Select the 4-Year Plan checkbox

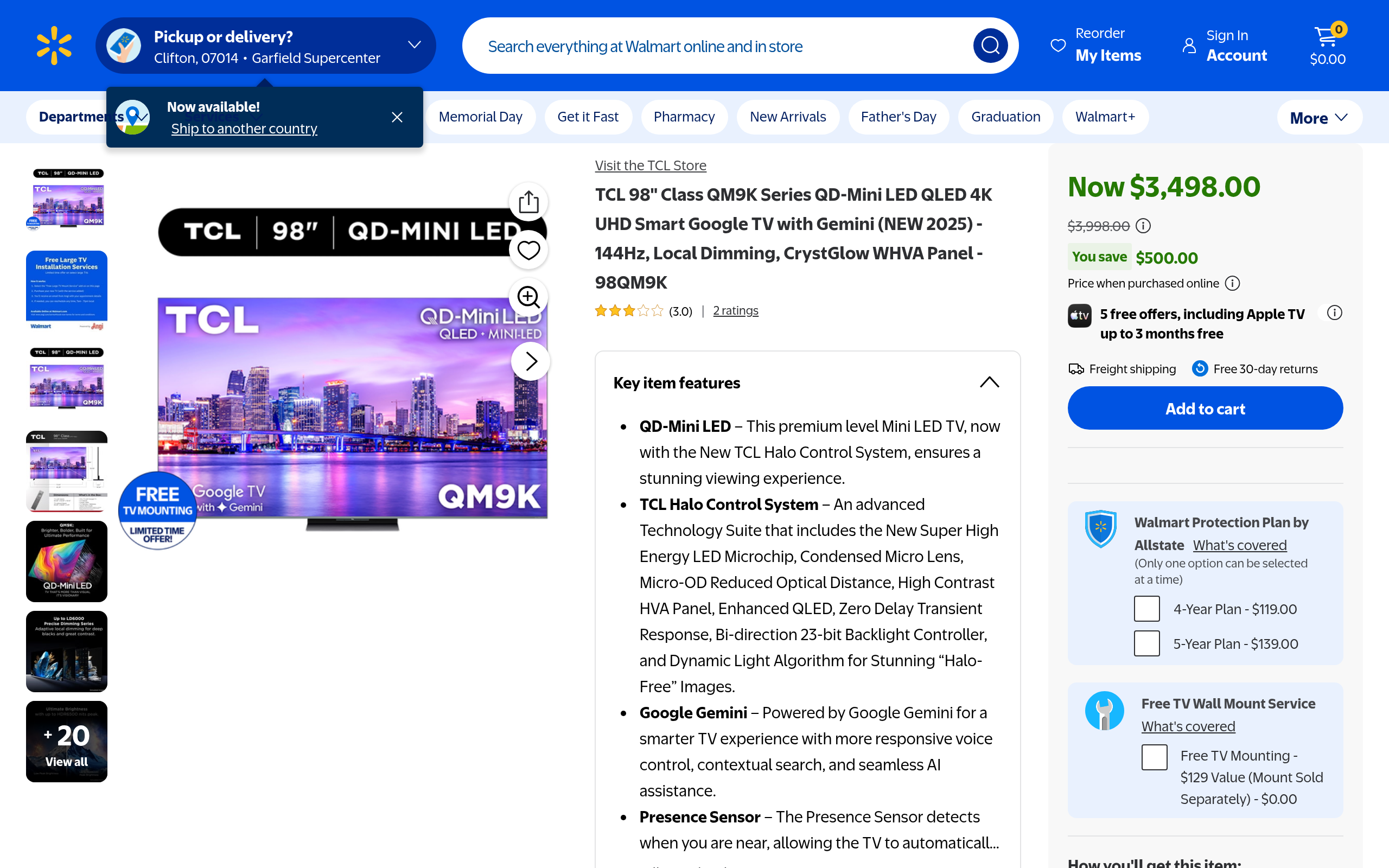(x=1147, y=609)
